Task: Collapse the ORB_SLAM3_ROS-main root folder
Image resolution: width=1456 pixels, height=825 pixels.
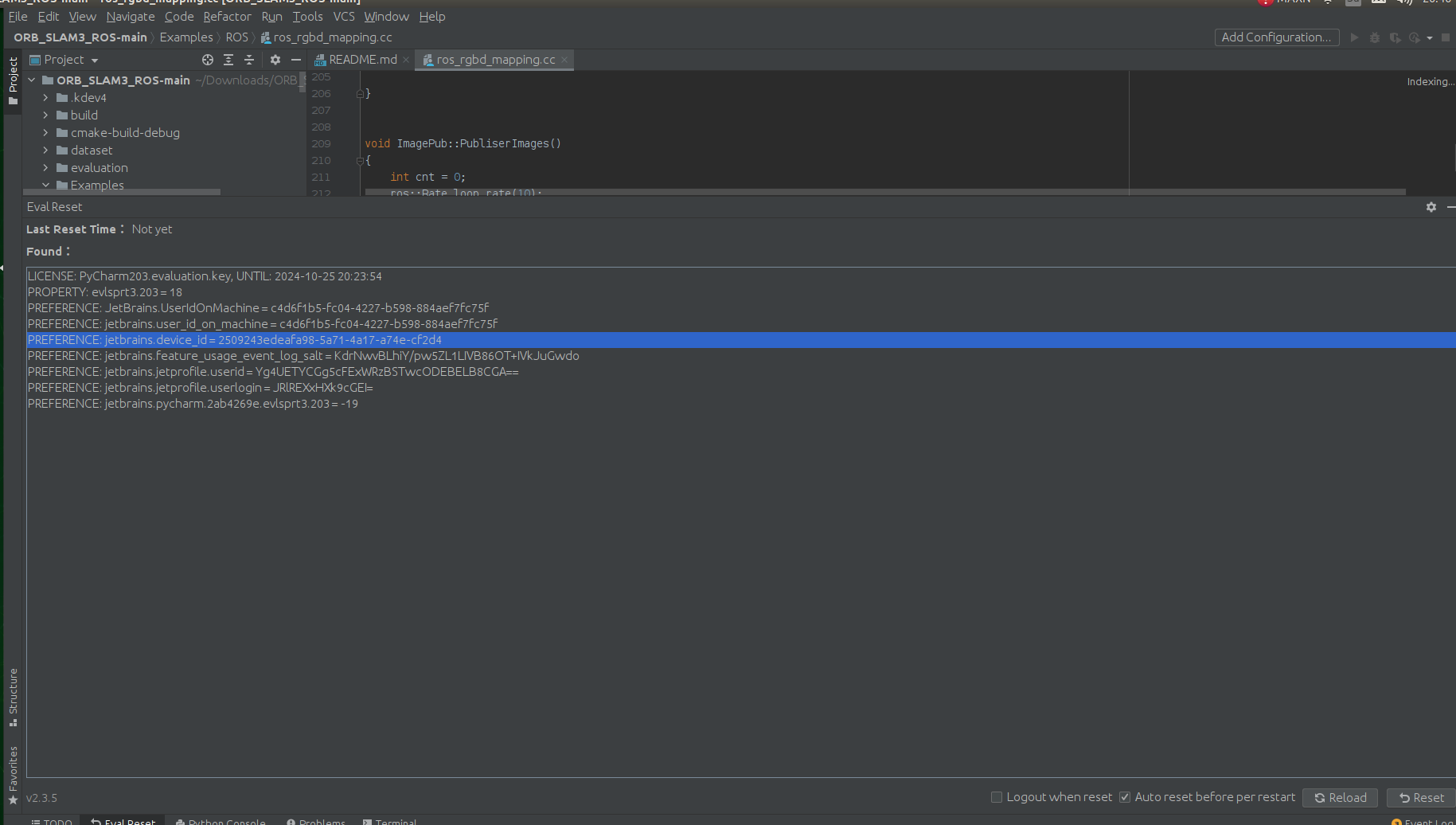Action: point(32,80)
